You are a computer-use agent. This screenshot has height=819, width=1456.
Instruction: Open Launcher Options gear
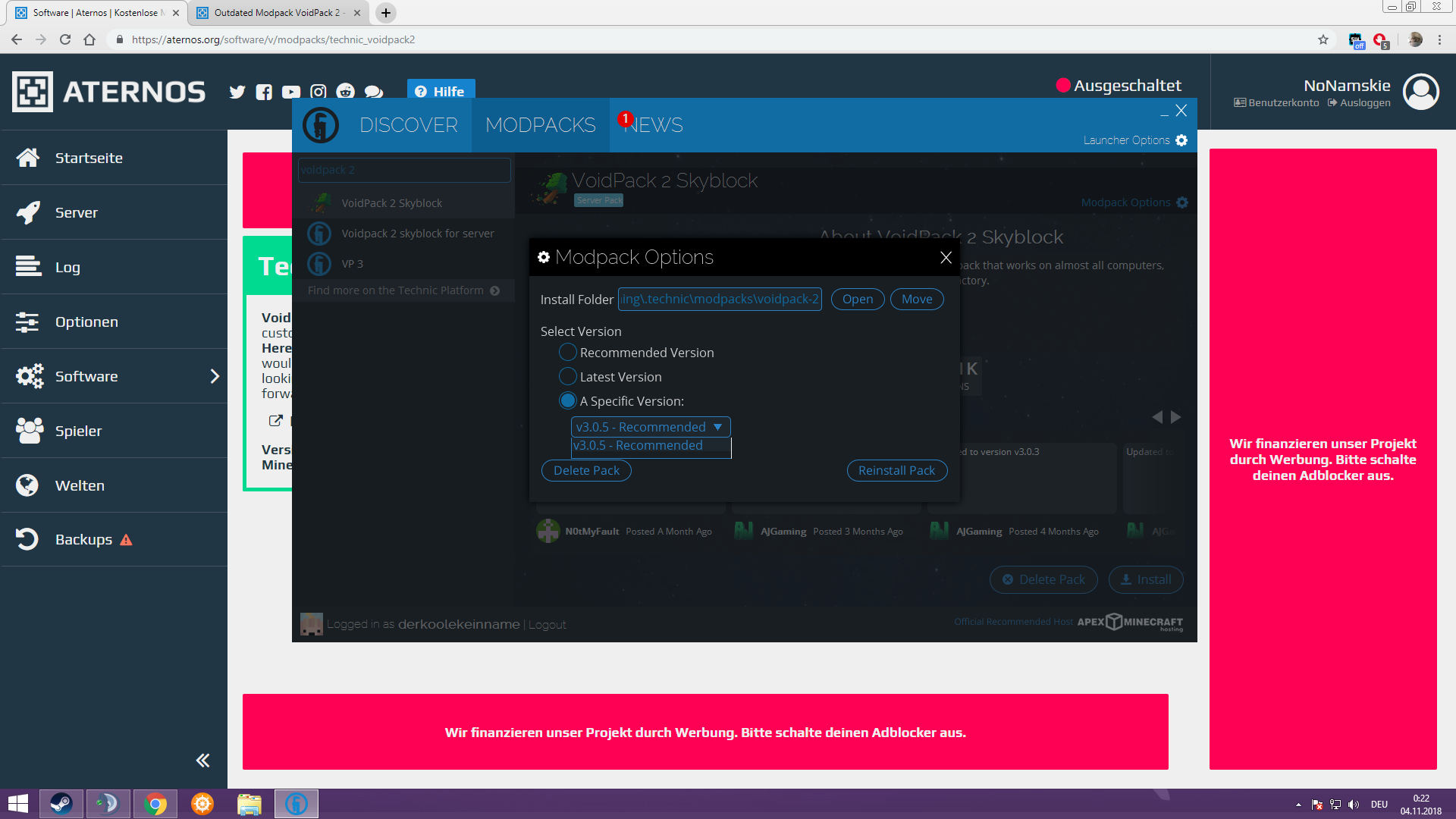click(x=1181, y=140)
